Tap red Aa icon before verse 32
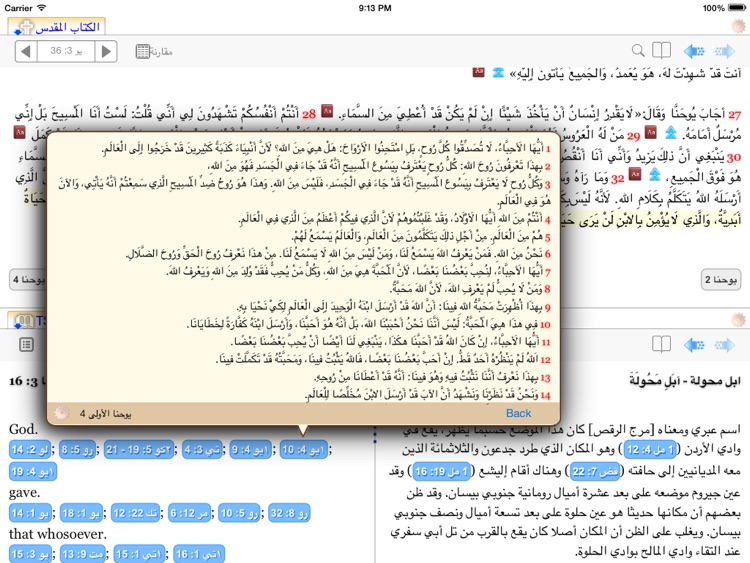This screenshot has width=750, height=563. [x=635, y=175]
